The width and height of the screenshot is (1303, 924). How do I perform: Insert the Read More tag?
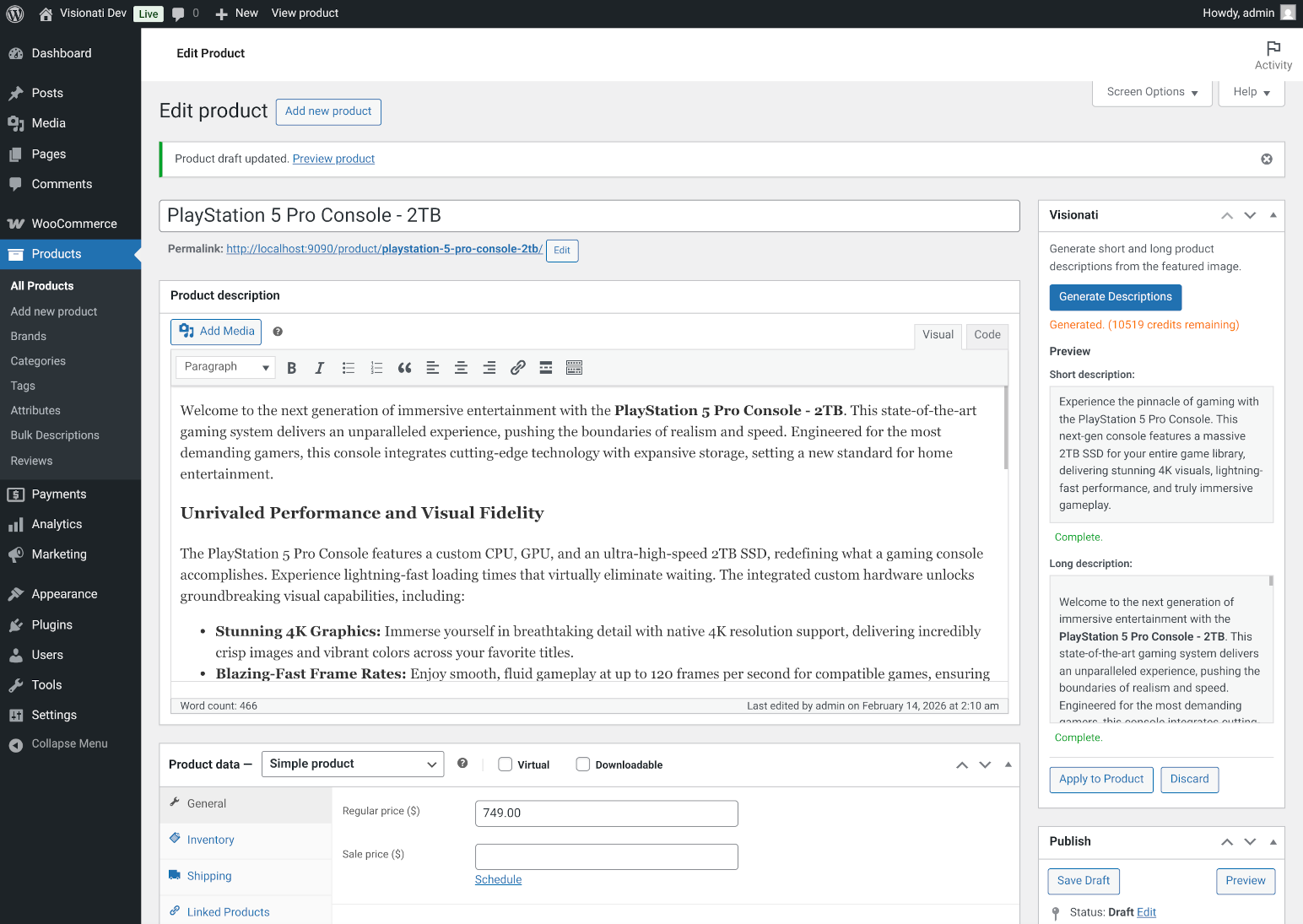coord(545,367)
